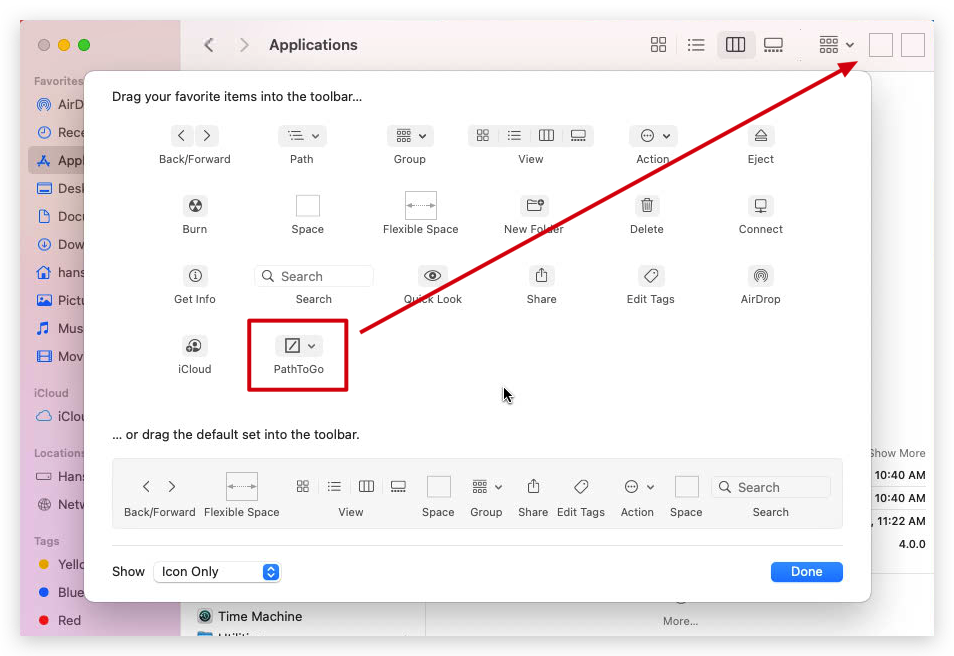Click the Eject icon in the customization palette
Image resolution: width=954 pixels, height=656 pixels.
760,135
